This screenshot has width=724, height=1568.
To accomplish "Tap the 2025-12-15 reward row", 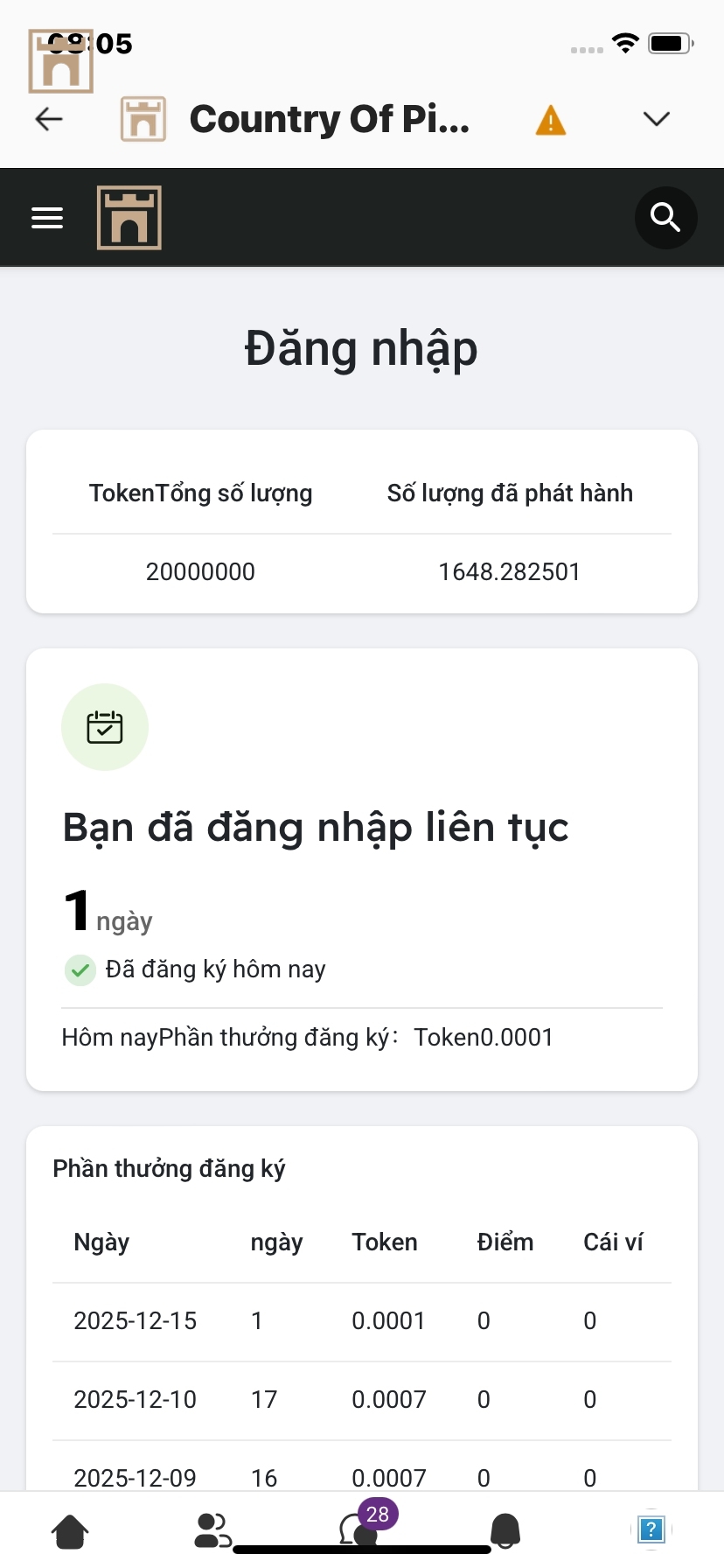I will point(361,1321).
